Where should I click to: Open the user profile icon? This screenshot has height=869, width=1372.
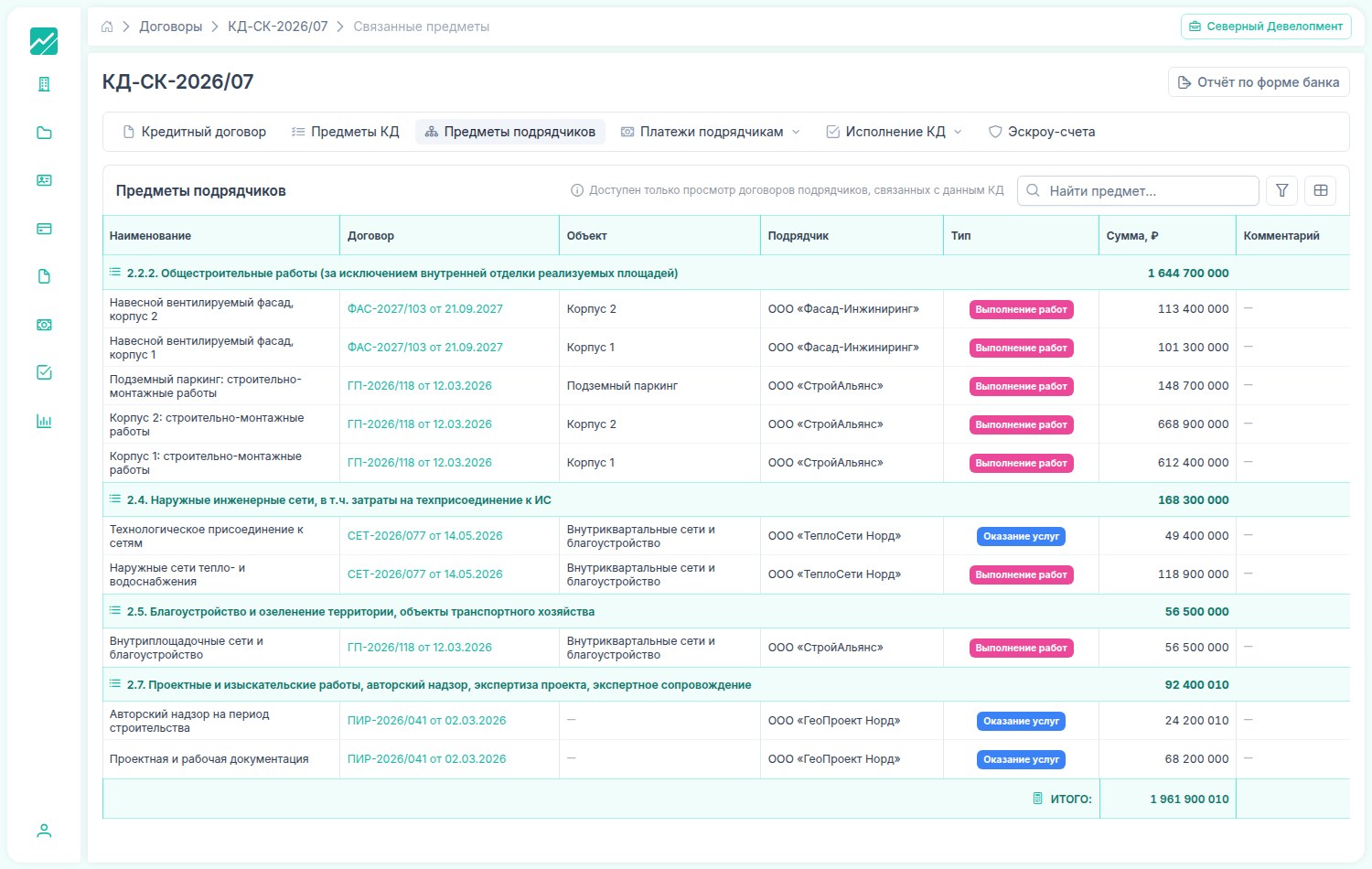tap(44, 831)
